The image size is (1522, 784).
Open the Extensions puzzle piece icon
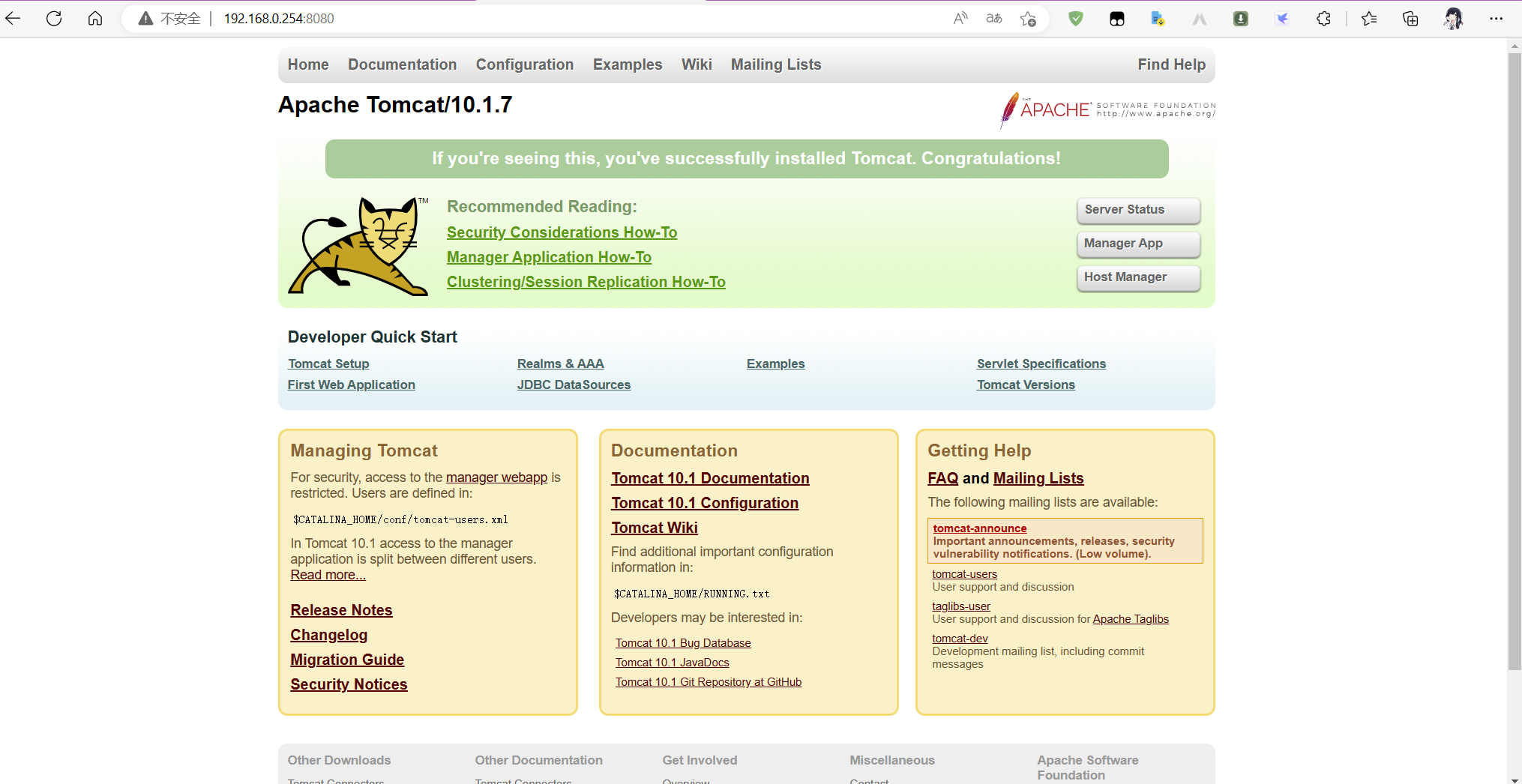[1324, 19]
